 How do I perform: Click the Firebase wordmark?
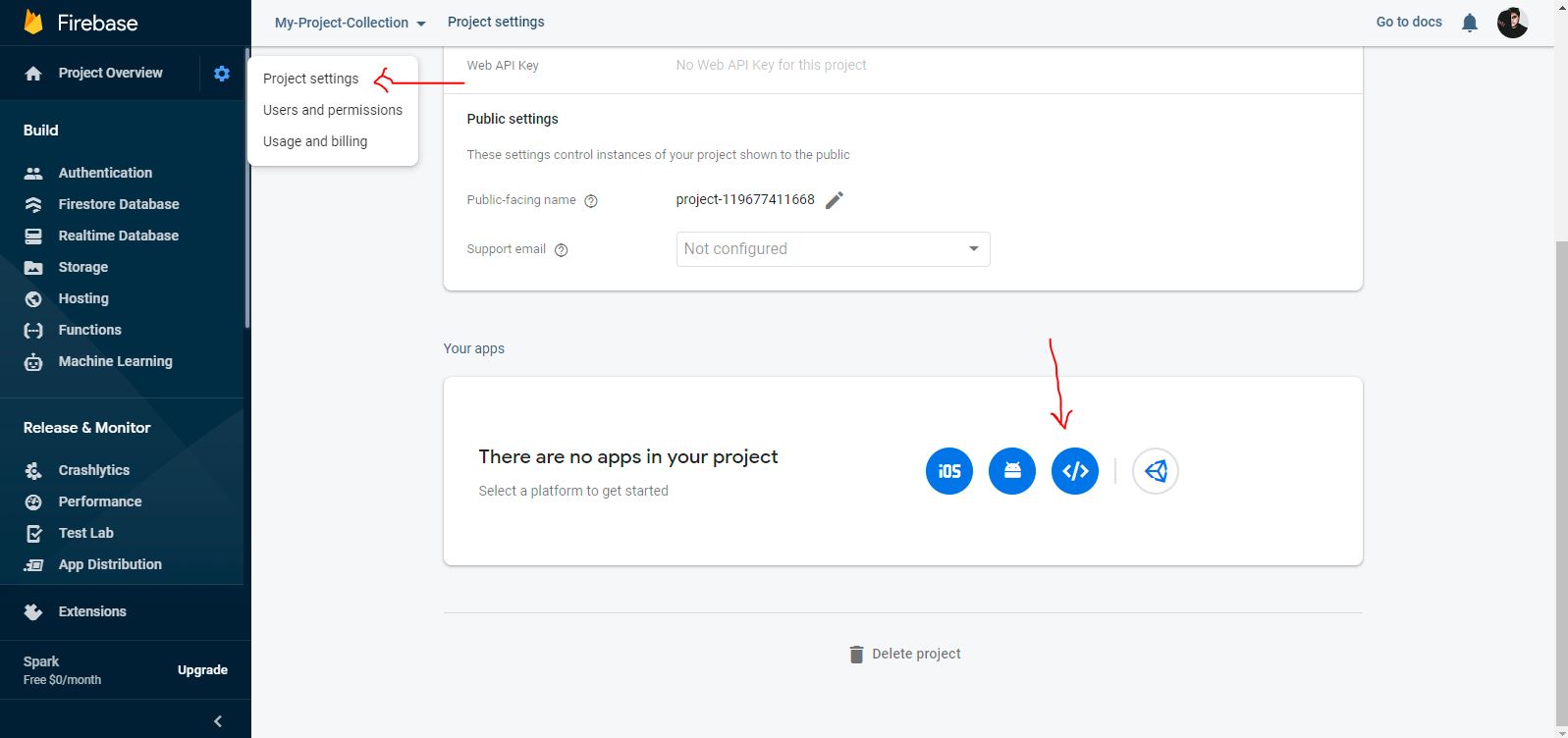tap(97, 23)
